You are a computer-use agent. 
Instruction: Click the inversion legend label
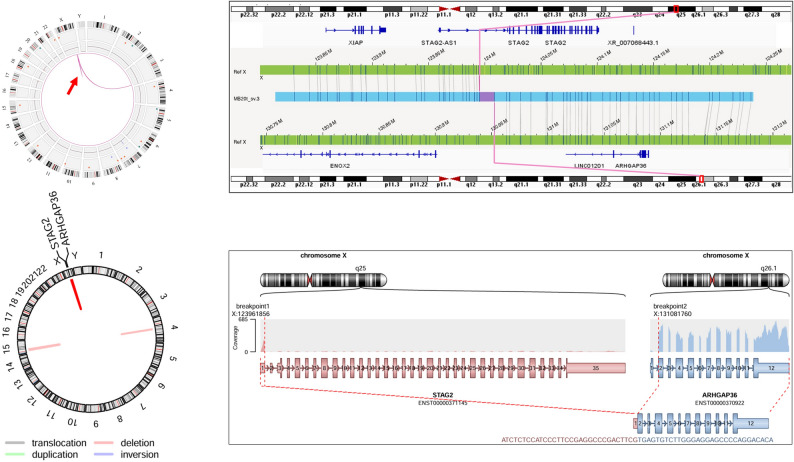139,454
